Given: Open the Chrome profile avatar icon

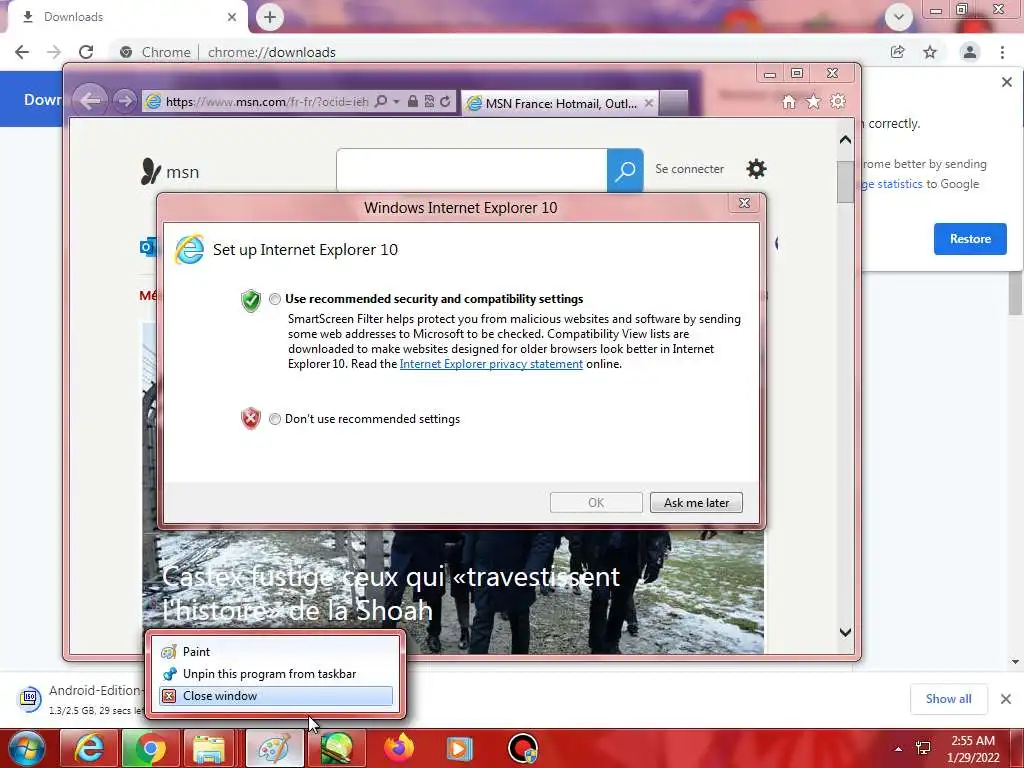Looking at the screenshot, I should 970,52.
